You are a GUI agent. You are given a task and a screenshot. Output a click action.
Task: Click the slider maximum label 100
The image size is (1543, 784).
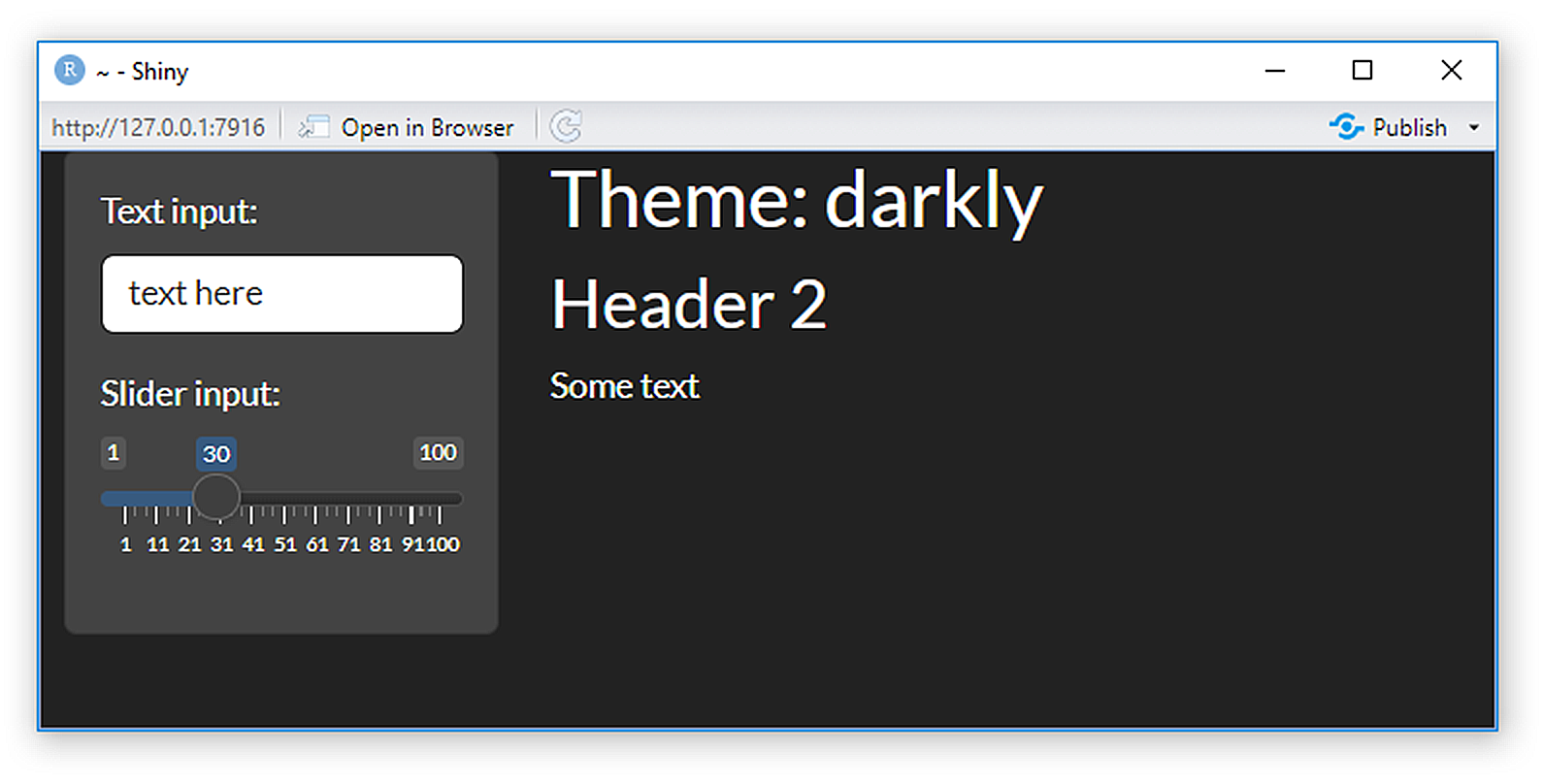pos(438,452)
